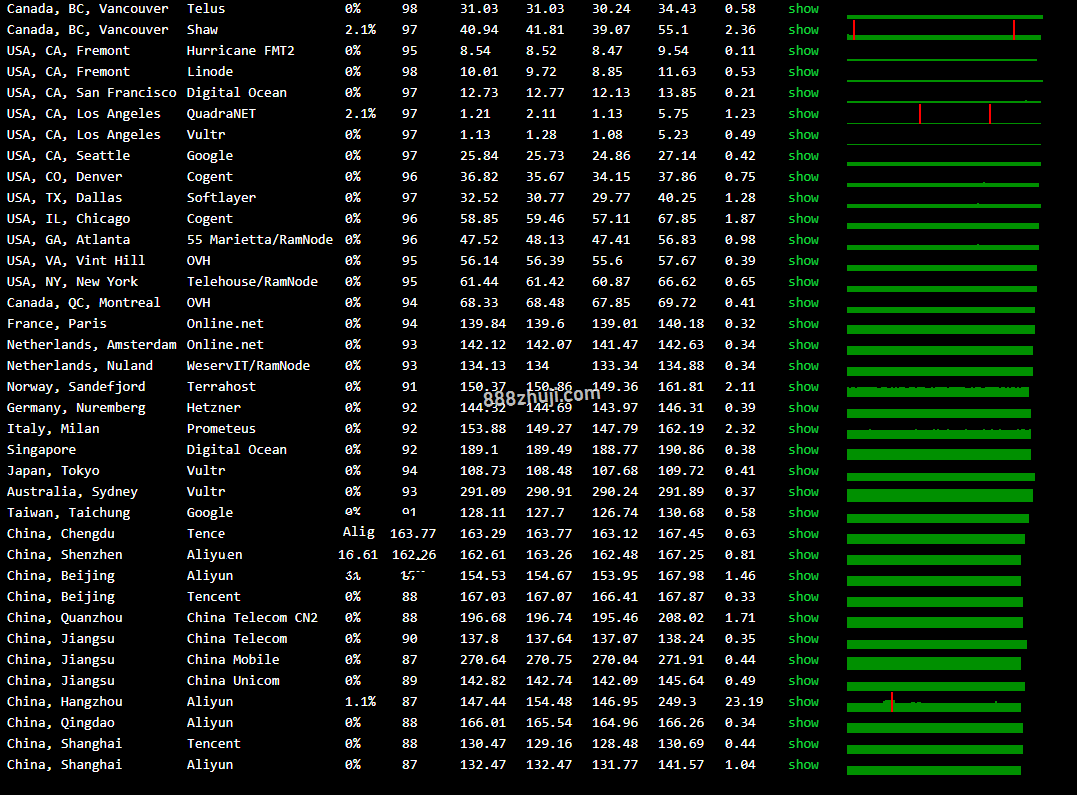Click show in the Shanghai Tencent row
Viewport: 1077px width, 795px height.
(x=803, y=743)
